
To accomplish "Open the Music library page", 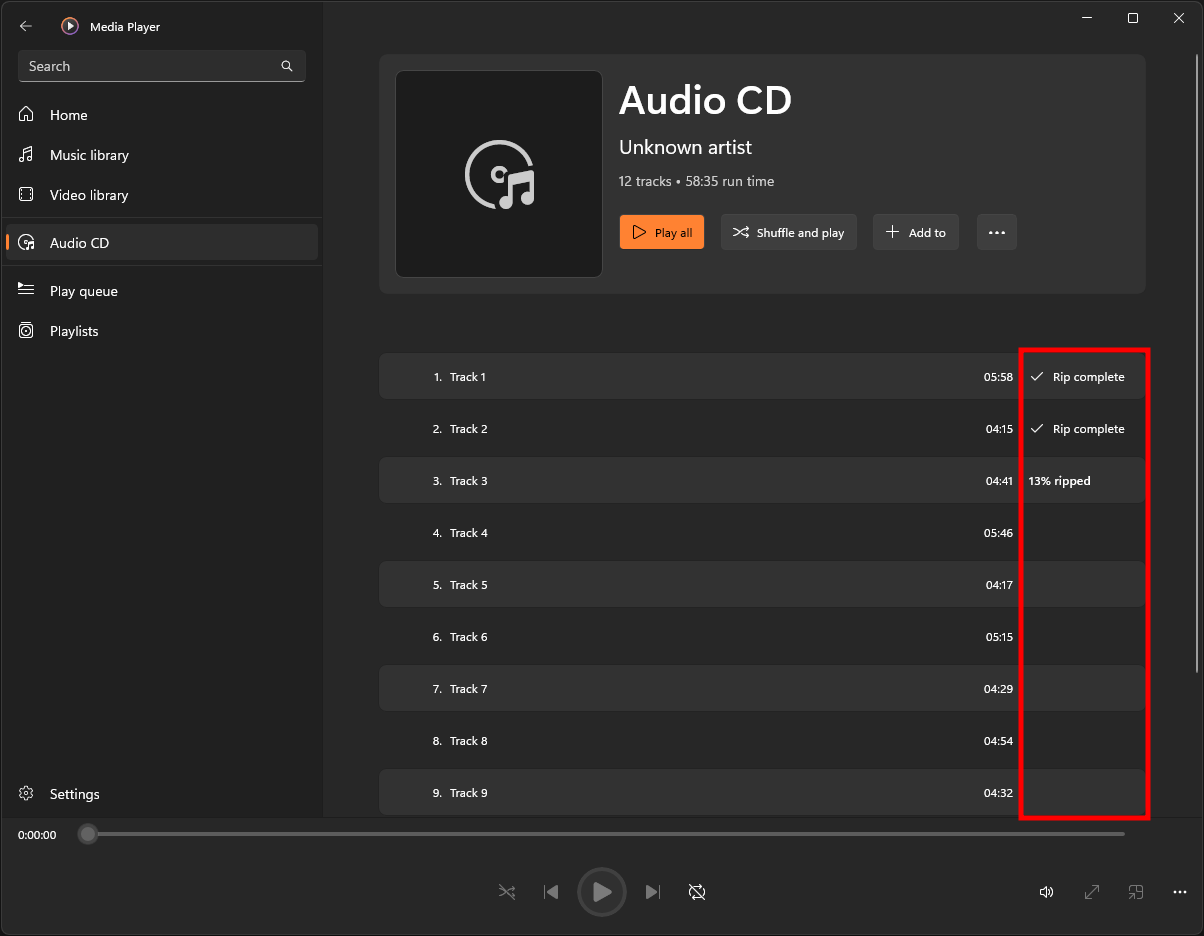I will click(89, 155).
